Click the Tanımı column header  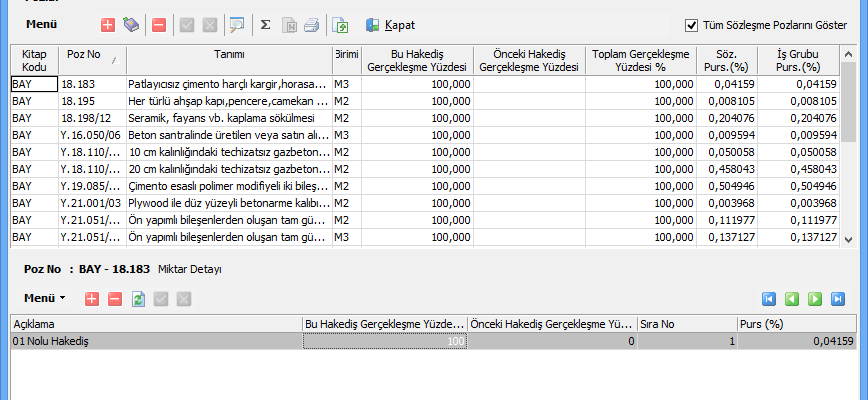[229, 54]
